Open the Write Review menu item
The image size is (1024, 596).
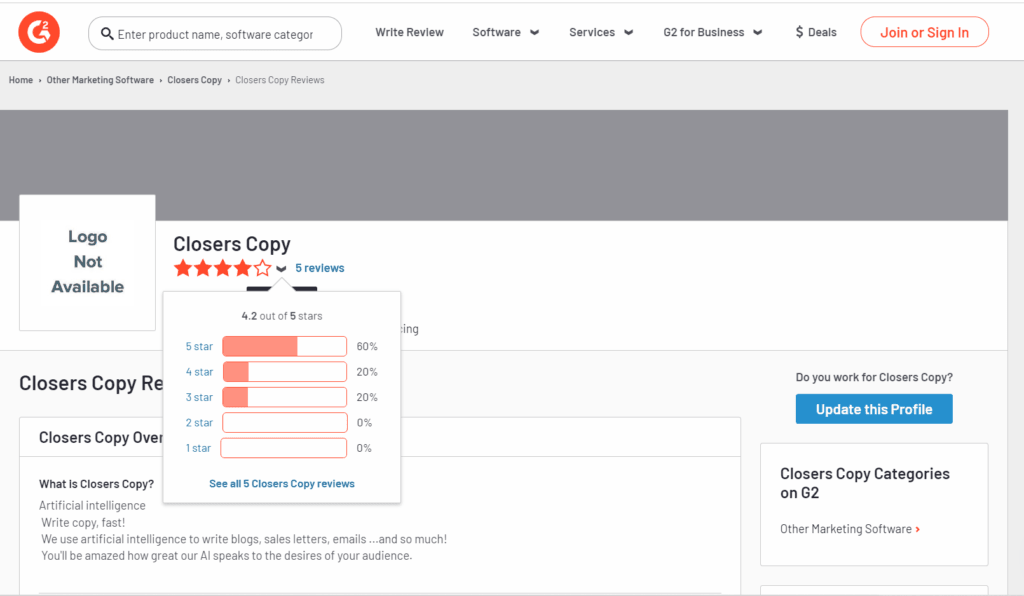(409, 32)
